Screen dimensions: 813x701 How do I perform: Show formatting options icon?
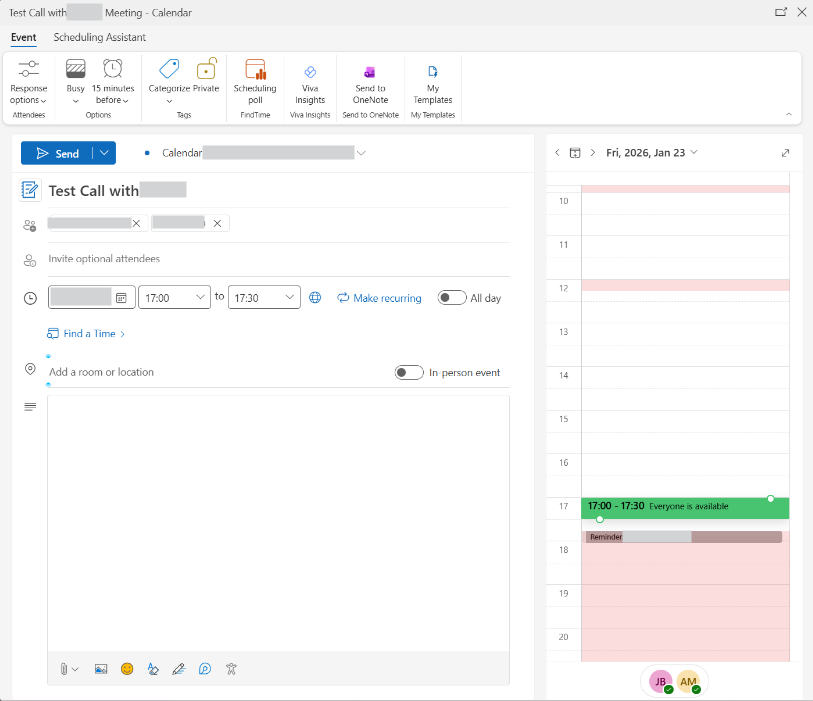[x=153, y=669]
